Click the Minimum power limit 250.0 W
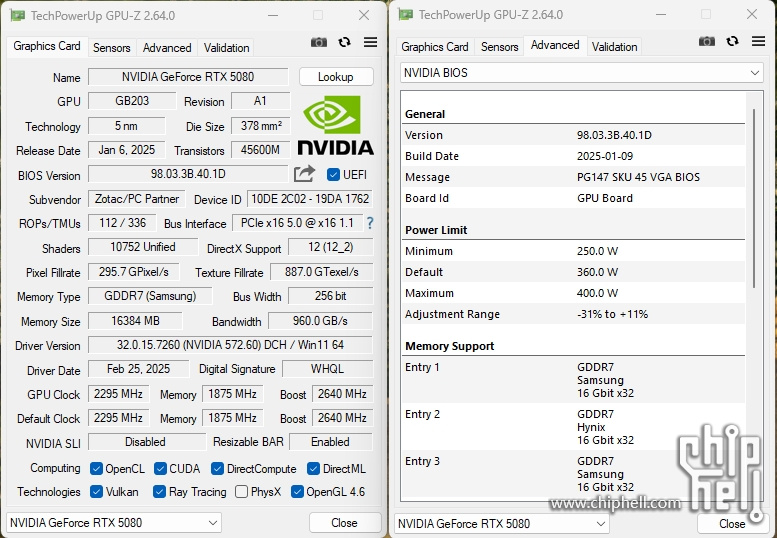This screenshot has width=777, height=538. (597, 251)
